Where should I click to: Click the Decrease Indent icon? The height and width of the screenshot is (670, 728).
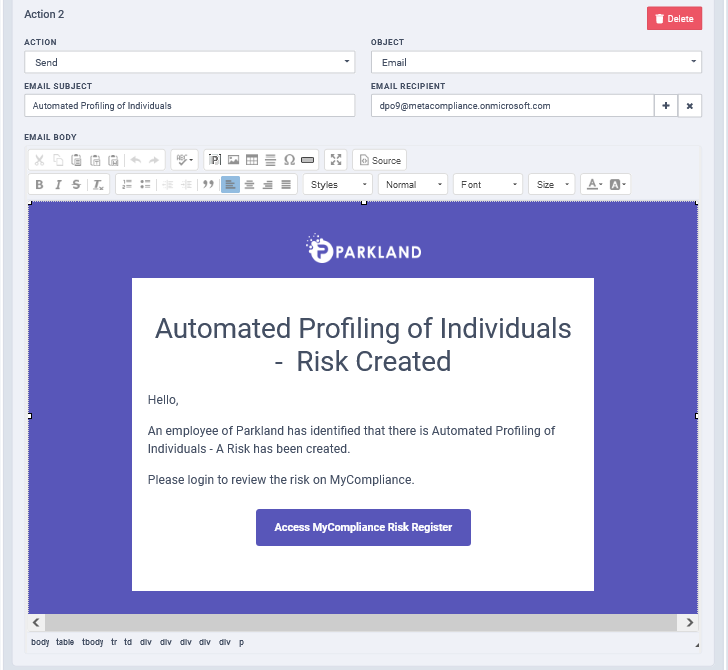click(x=168, y=185)
